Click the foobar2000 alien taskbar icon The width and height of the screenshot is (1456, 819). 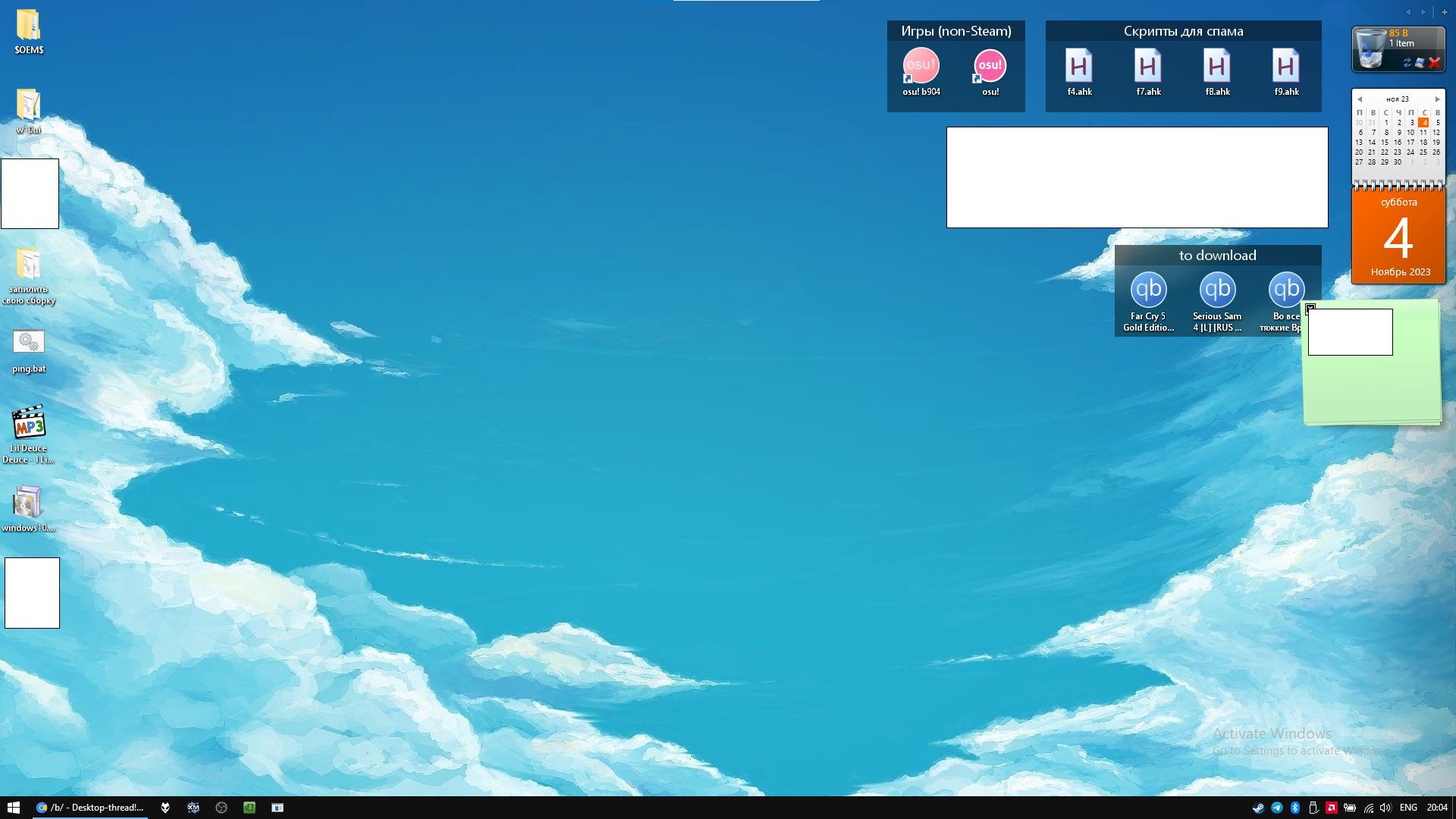point(165,808)
